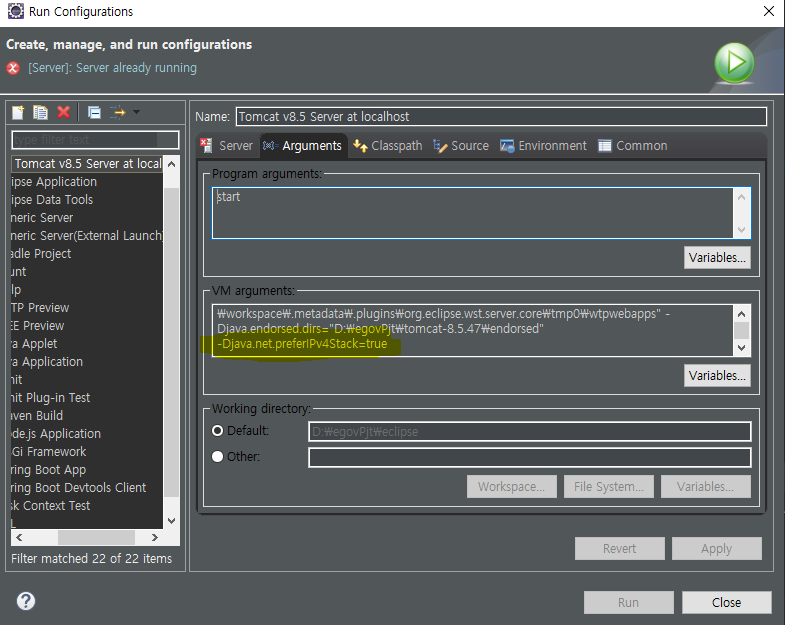Screen dimensions: 785x625
Task: Select Gradle Project entry
Action: pos(41,254)
